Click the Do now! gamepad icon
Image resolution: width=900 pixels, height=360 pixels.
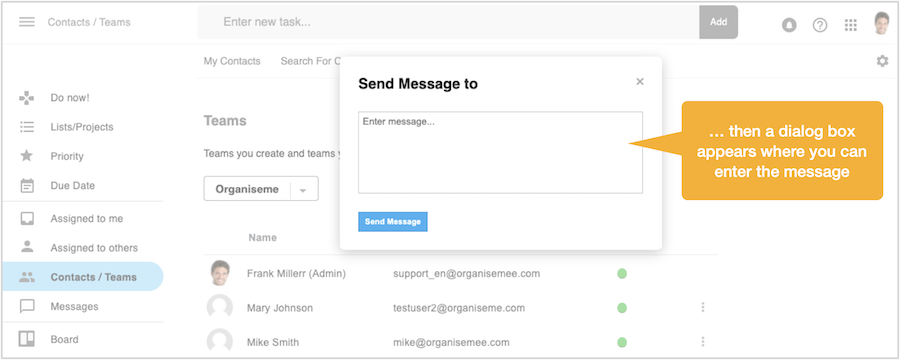tap(27, 98)
